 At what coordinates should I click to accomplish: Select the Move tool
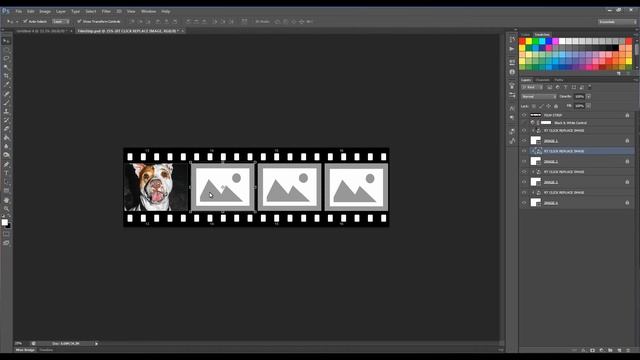point(6,41)
